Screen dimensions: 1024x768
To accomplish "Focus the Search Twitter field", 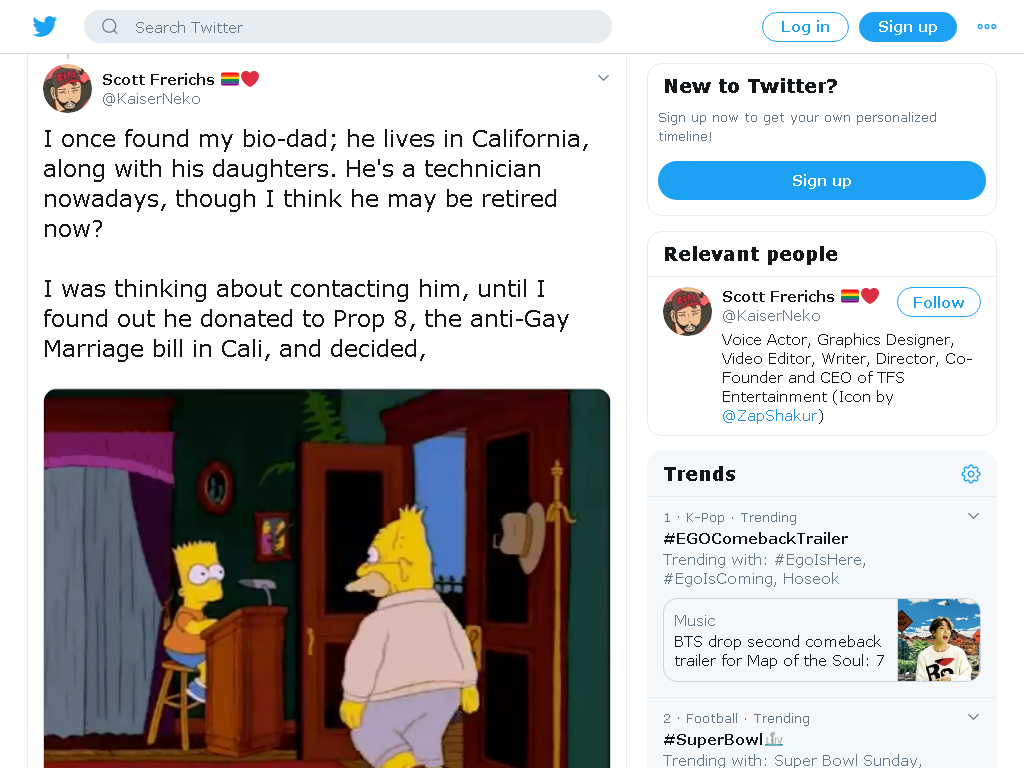I will point(347,27).
